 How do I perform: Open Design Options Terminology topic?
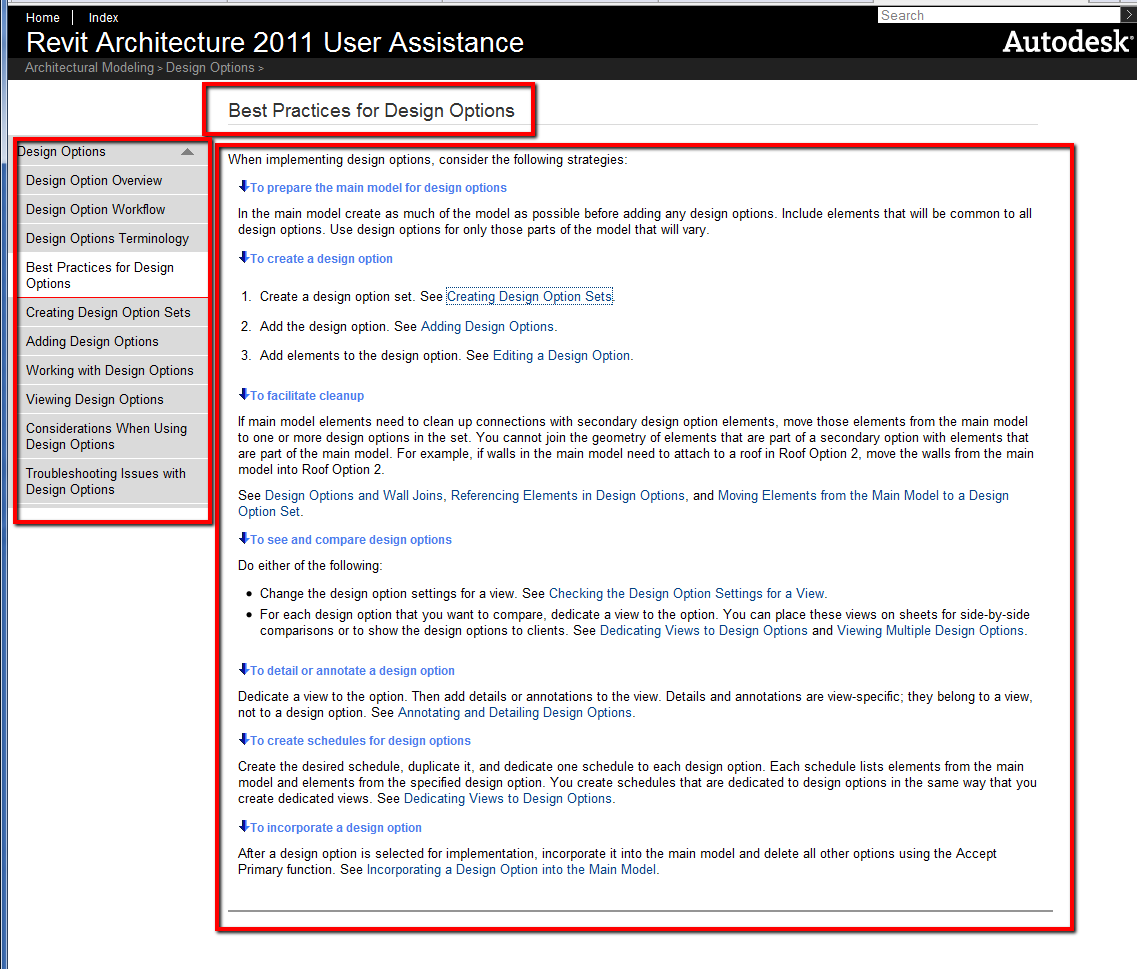pyautogui.click(x=112, y=238)
